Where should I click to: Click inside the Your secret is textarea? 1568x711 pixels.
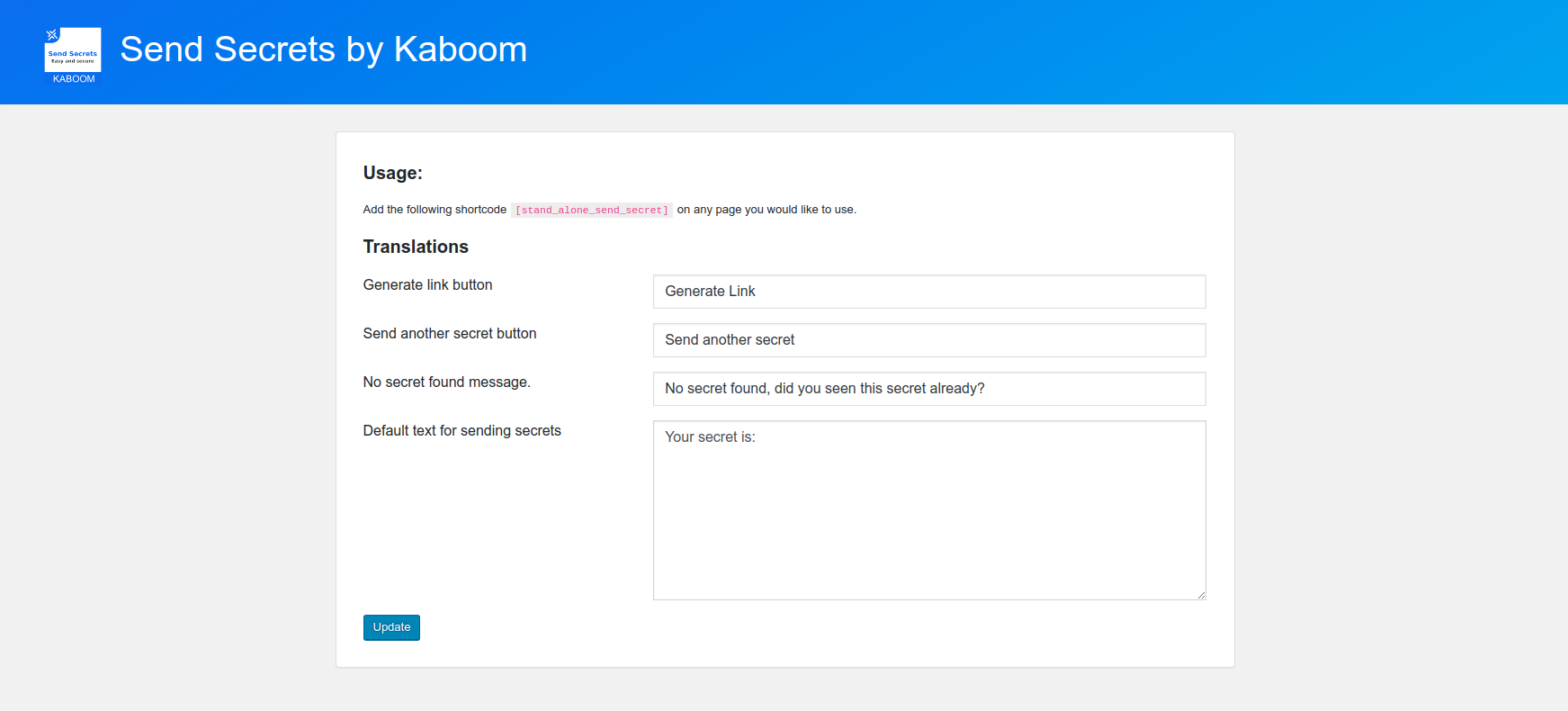(929, 510)
